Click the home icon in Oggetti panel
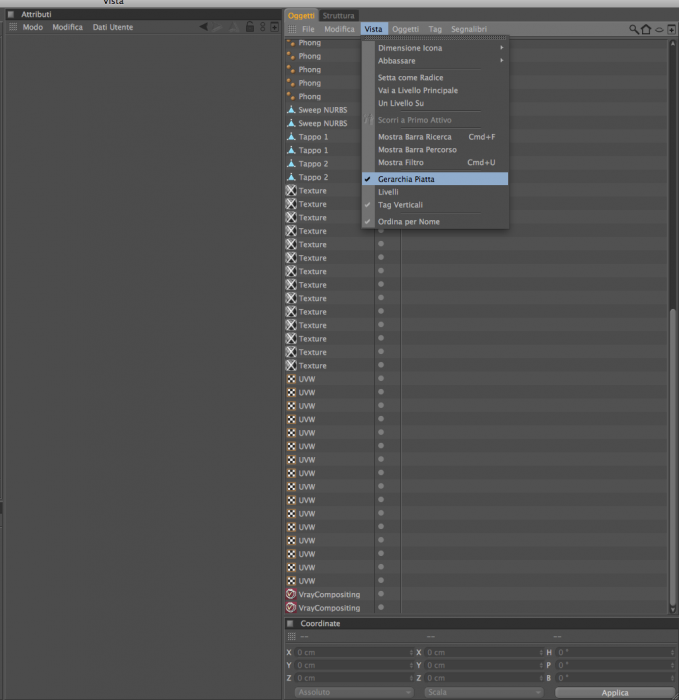 646,29
